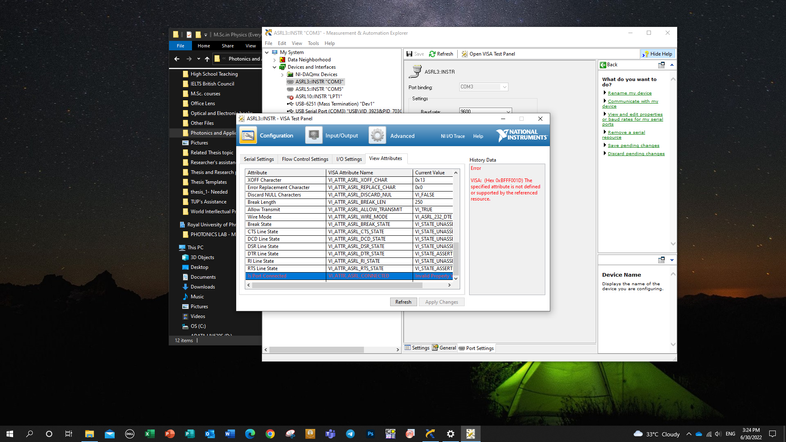Screen dimensions: 786x442
Task: Click the Hide Help toolbar button
Action: (x=657, y=54)
